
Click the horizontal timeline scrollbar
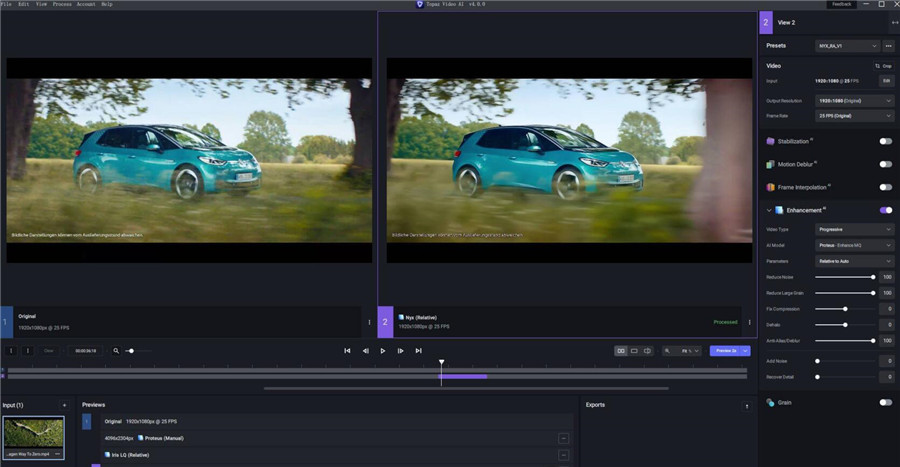466,388
